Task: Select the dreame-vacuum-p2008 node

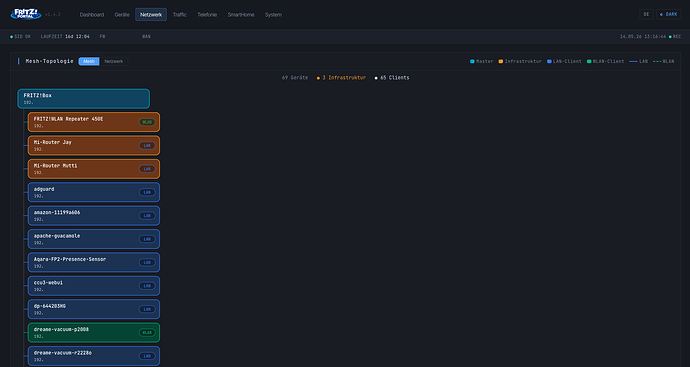Action: [94, 332]
